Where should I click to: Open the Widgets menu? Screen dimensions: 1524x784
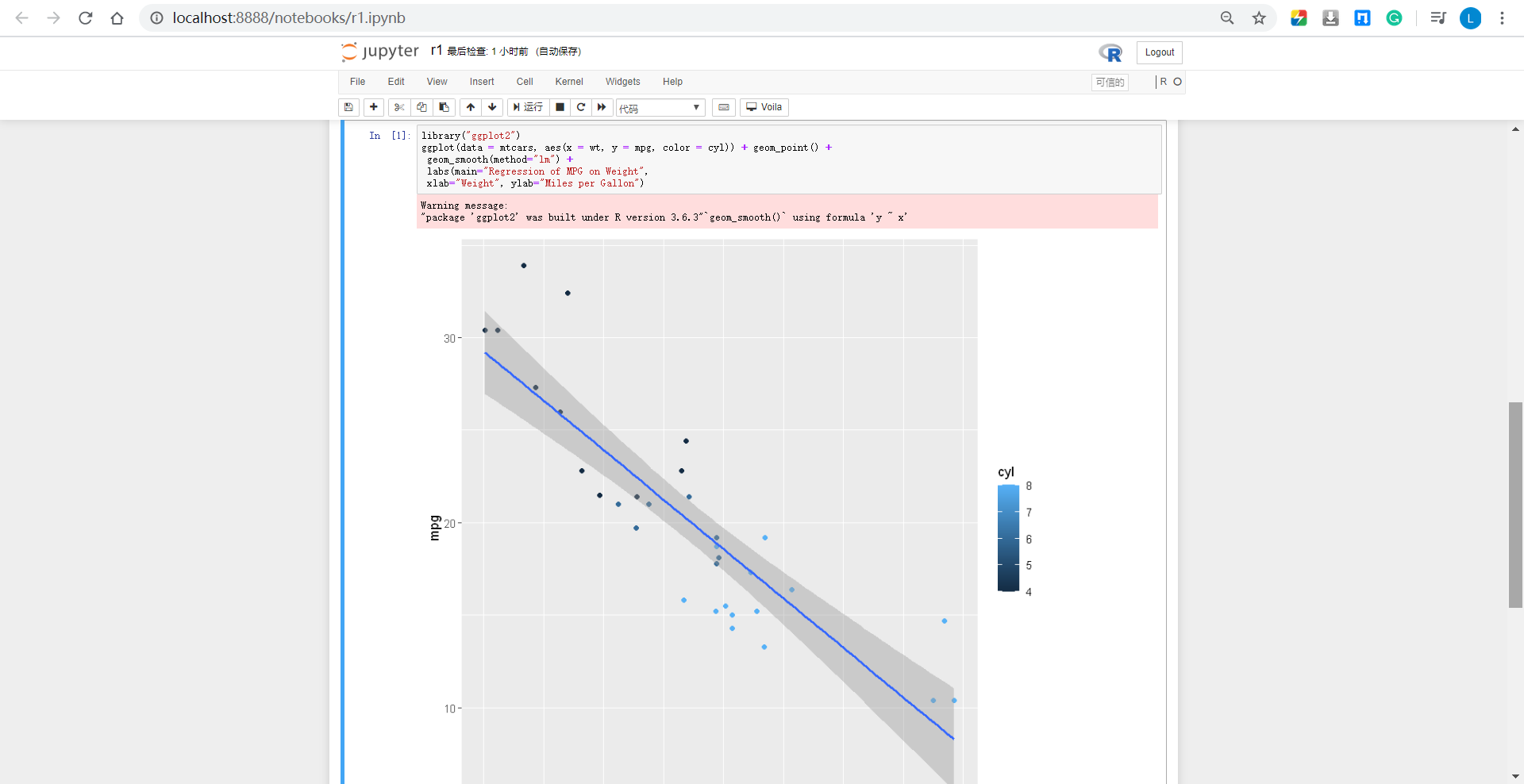623,82
